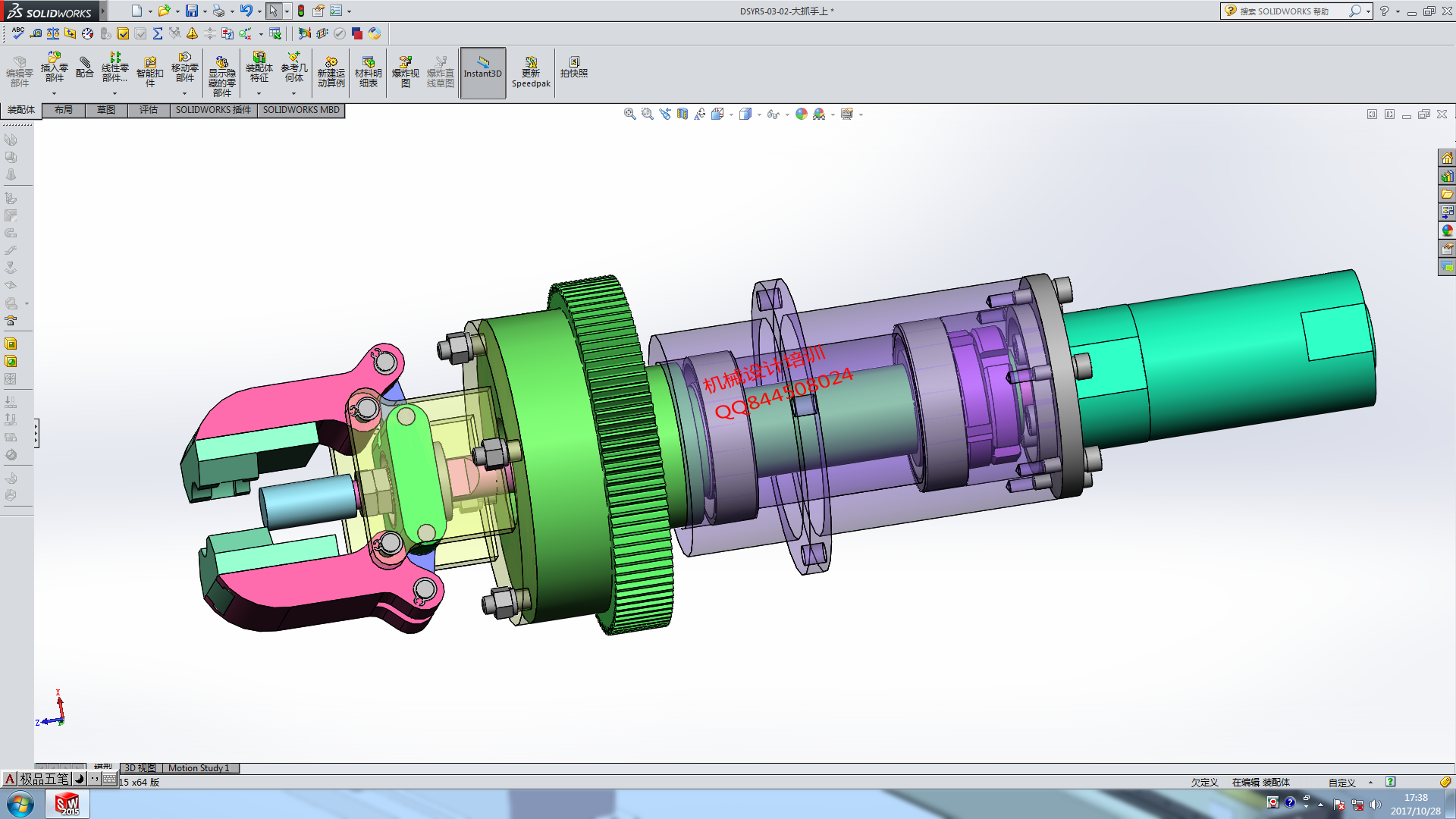Viewport: 1456px width, 819px height.
Task: Click the Save floppy disk icon
Action: (x=192, y=11)
